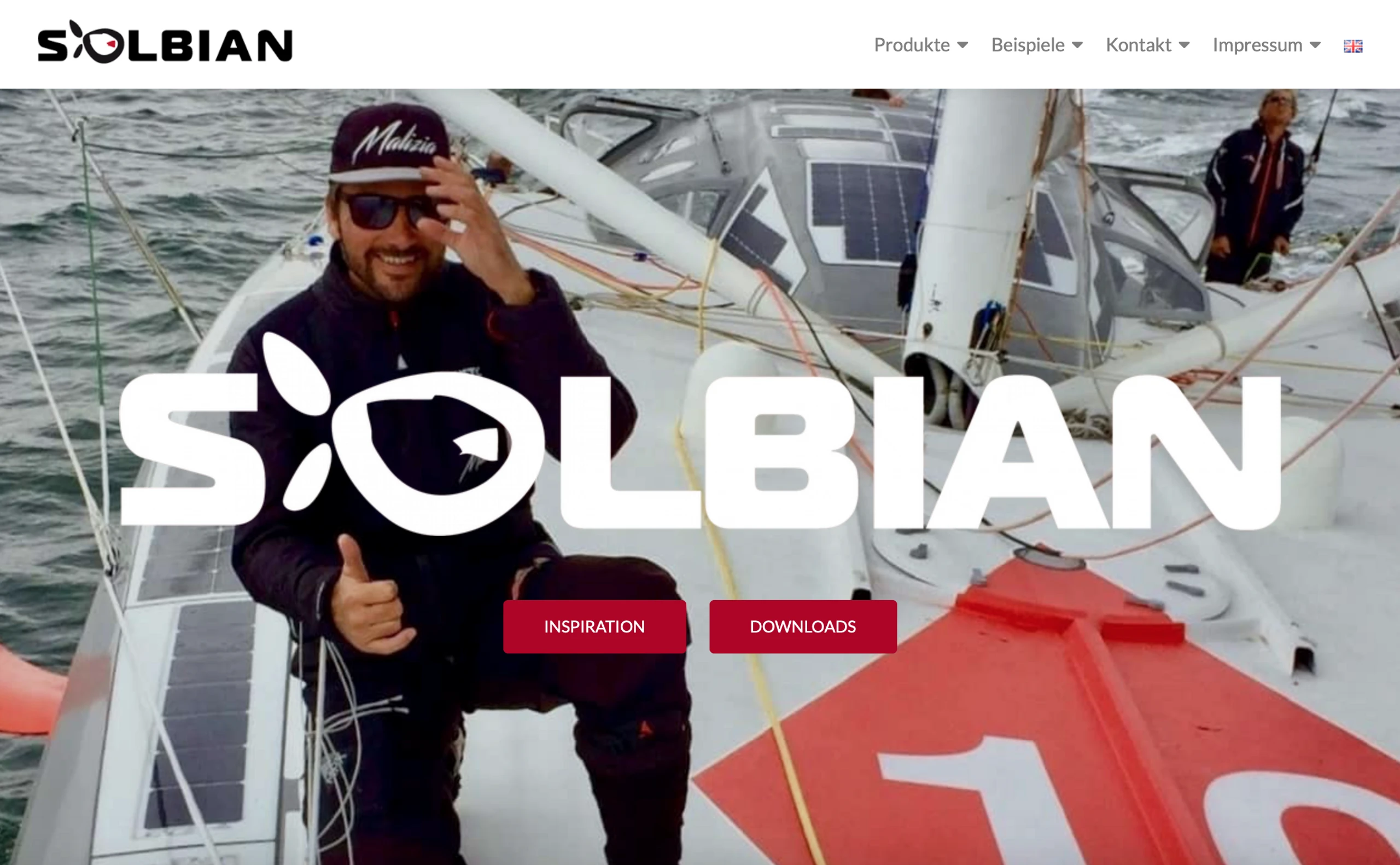Click the red INSPIRATION button
The width and height of the screenshot is (1400, 865).
[x=594, y=626]
